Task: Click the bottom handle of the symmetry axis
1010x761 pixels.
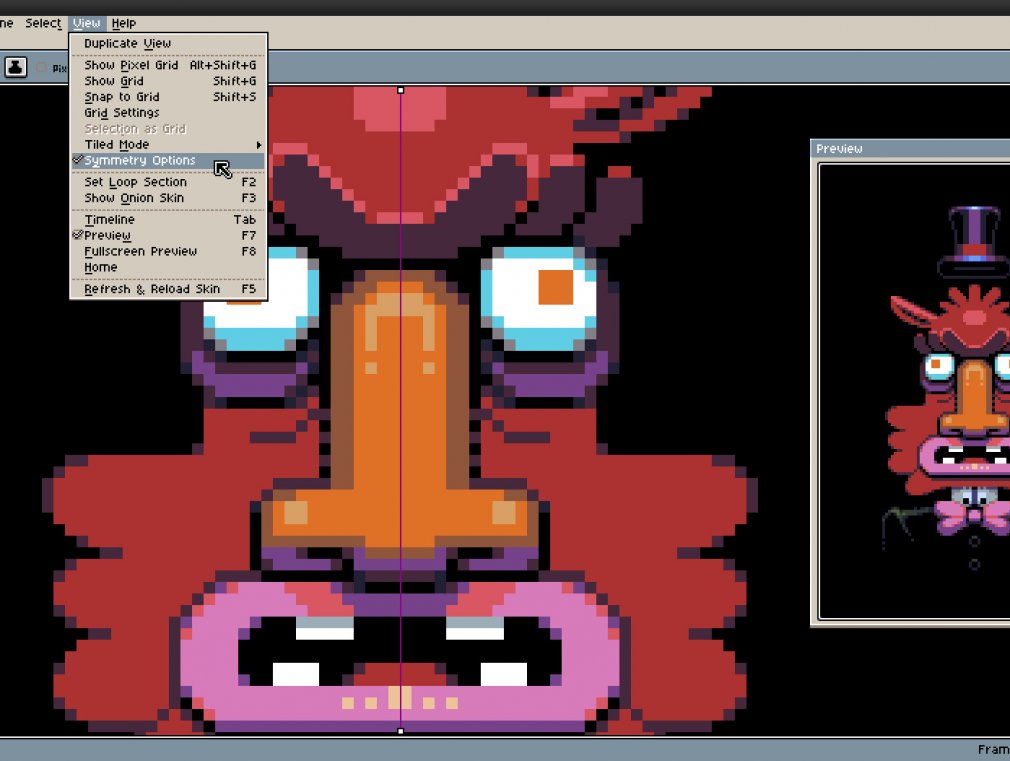Action: click(401, 731)
